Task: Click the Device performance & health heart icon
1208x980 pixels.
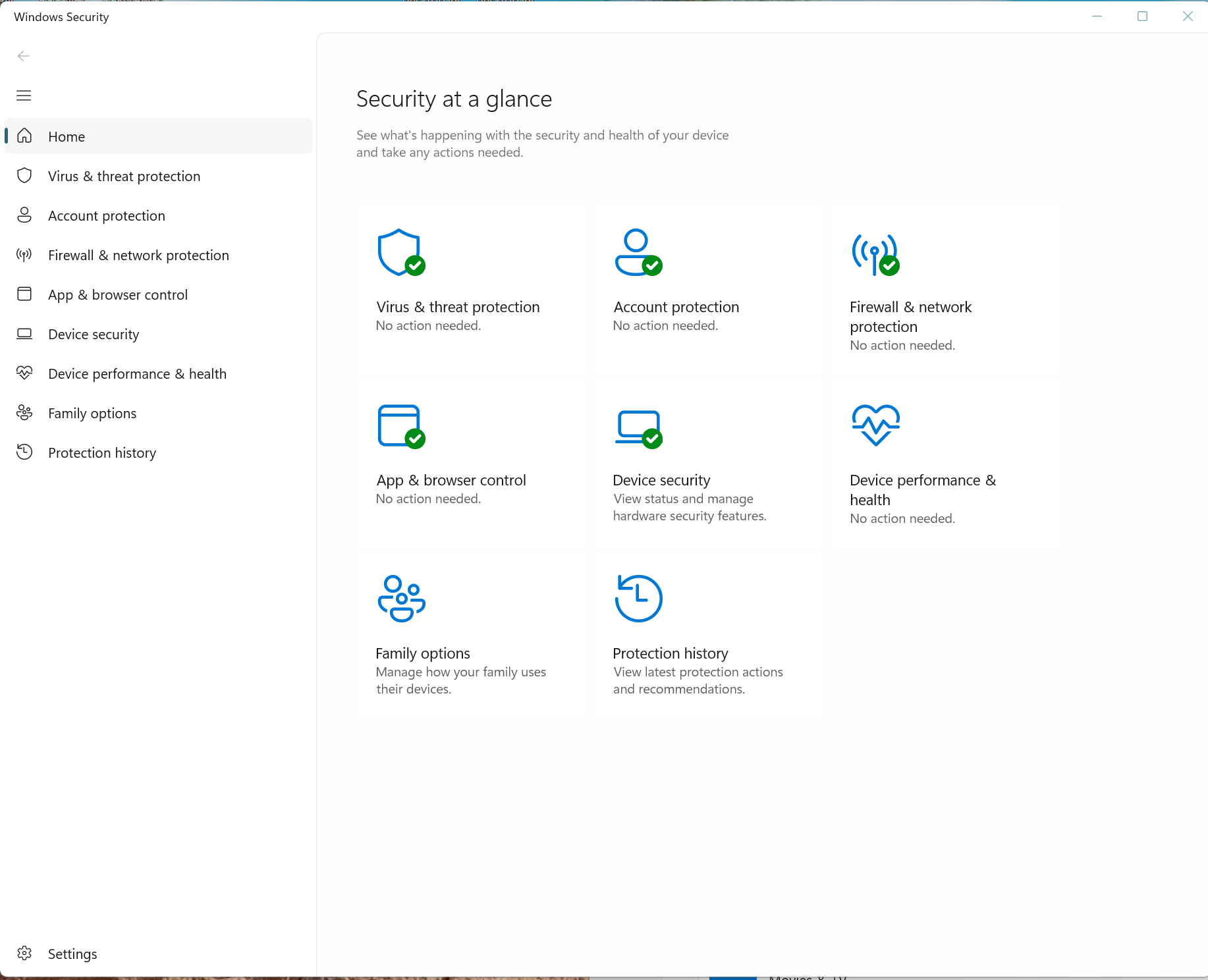Action: pyautogui.click(x=875, y=425)
